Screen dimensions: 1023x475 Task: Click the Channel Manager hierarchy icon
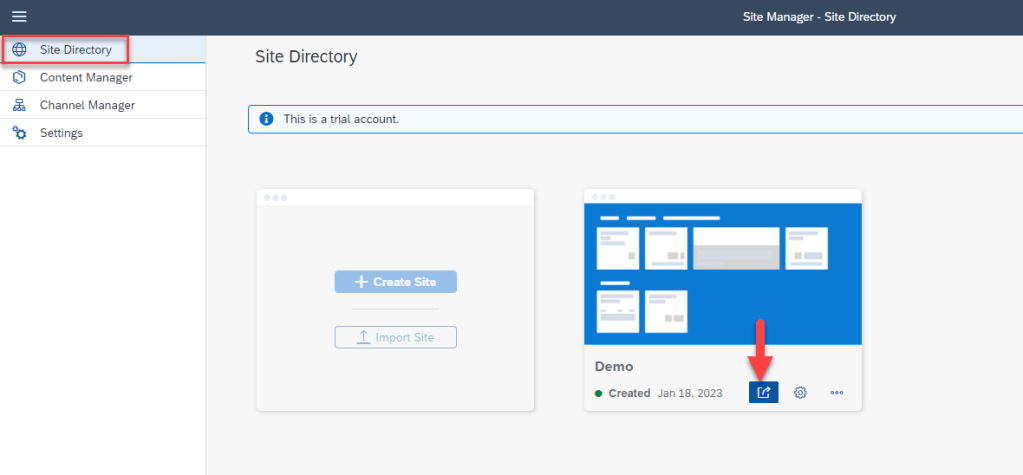[x=19, y=105]
